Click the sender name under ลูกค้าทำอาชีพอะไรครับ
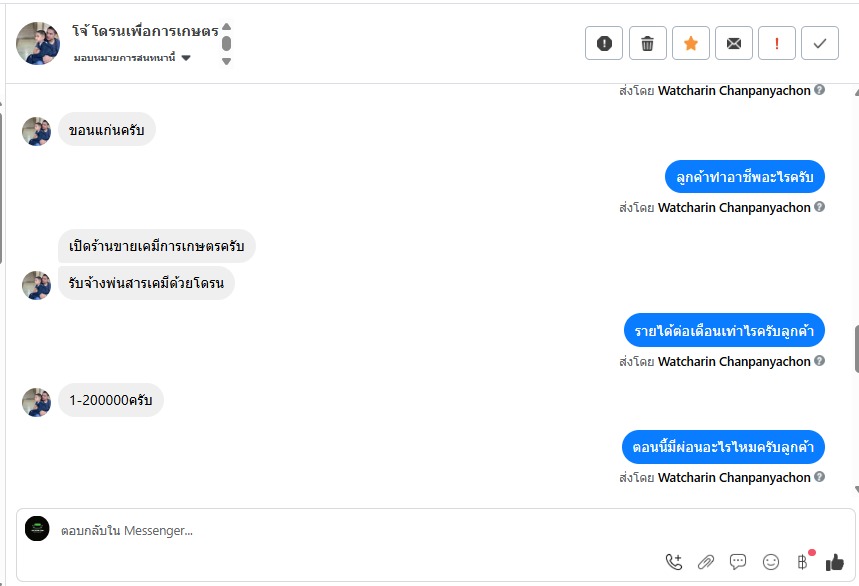 (734, 208)
